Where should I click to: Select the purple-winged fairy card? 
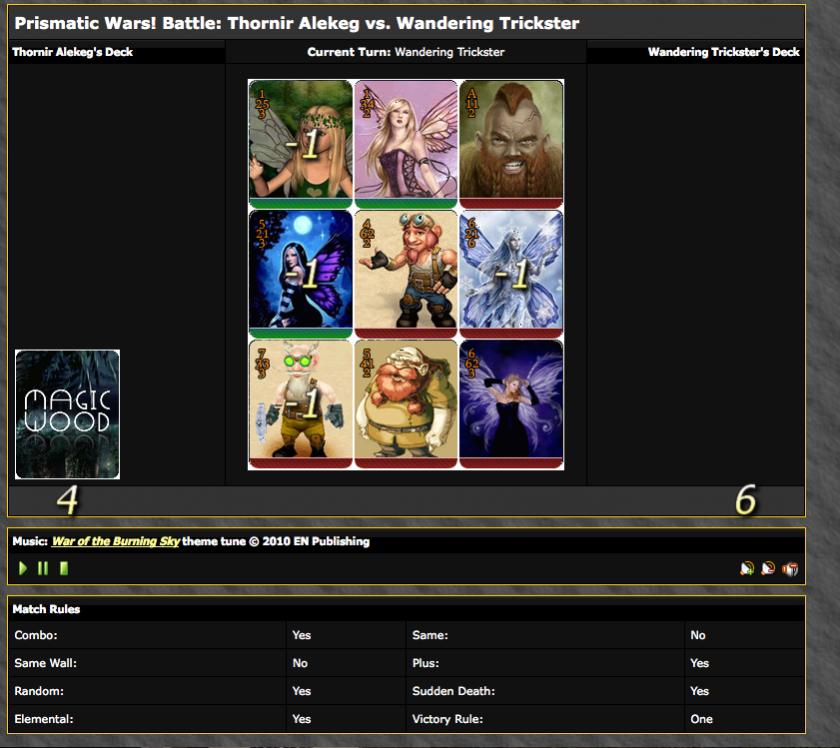[x=510, y=404]
